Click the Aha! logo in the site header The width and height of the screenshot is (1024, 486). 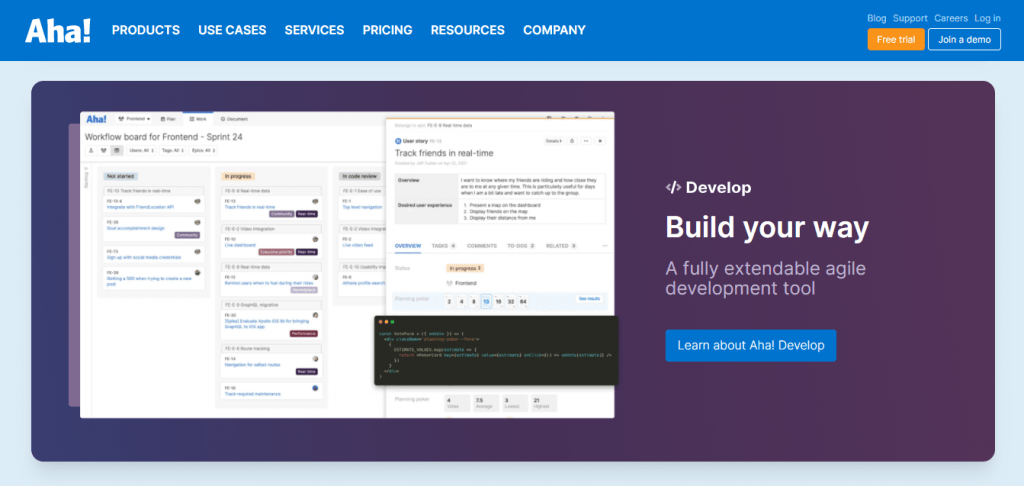pos(58,30)
